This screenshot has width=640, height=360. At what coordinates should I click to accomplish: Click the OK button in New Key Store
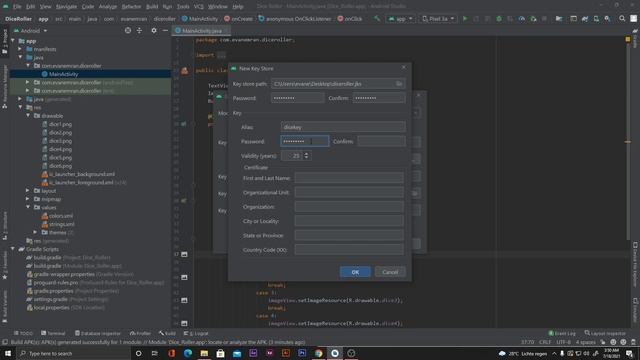355,272
